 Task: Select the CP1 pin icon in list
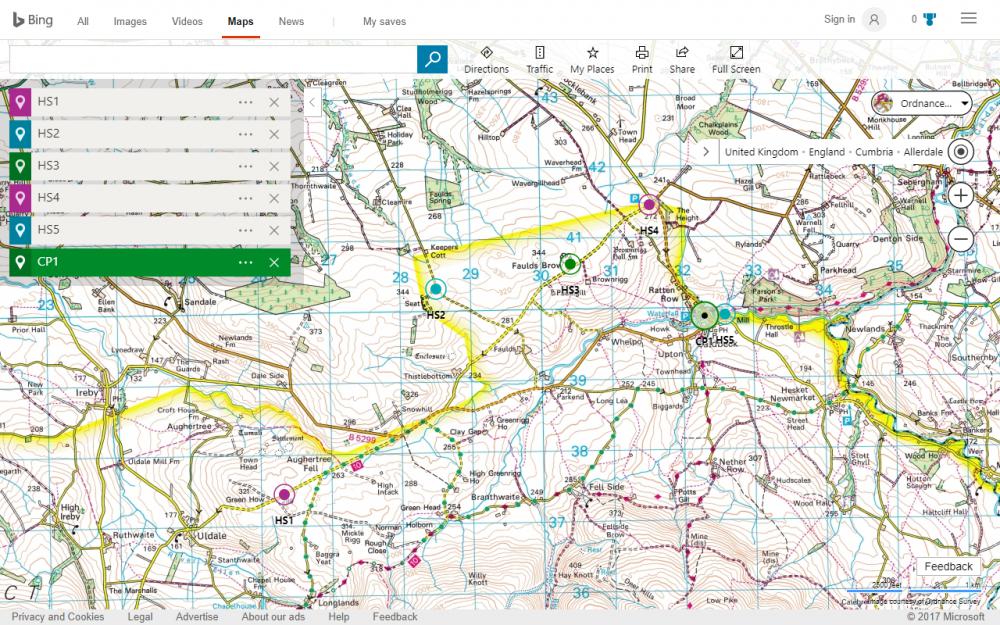coord(20,262)
